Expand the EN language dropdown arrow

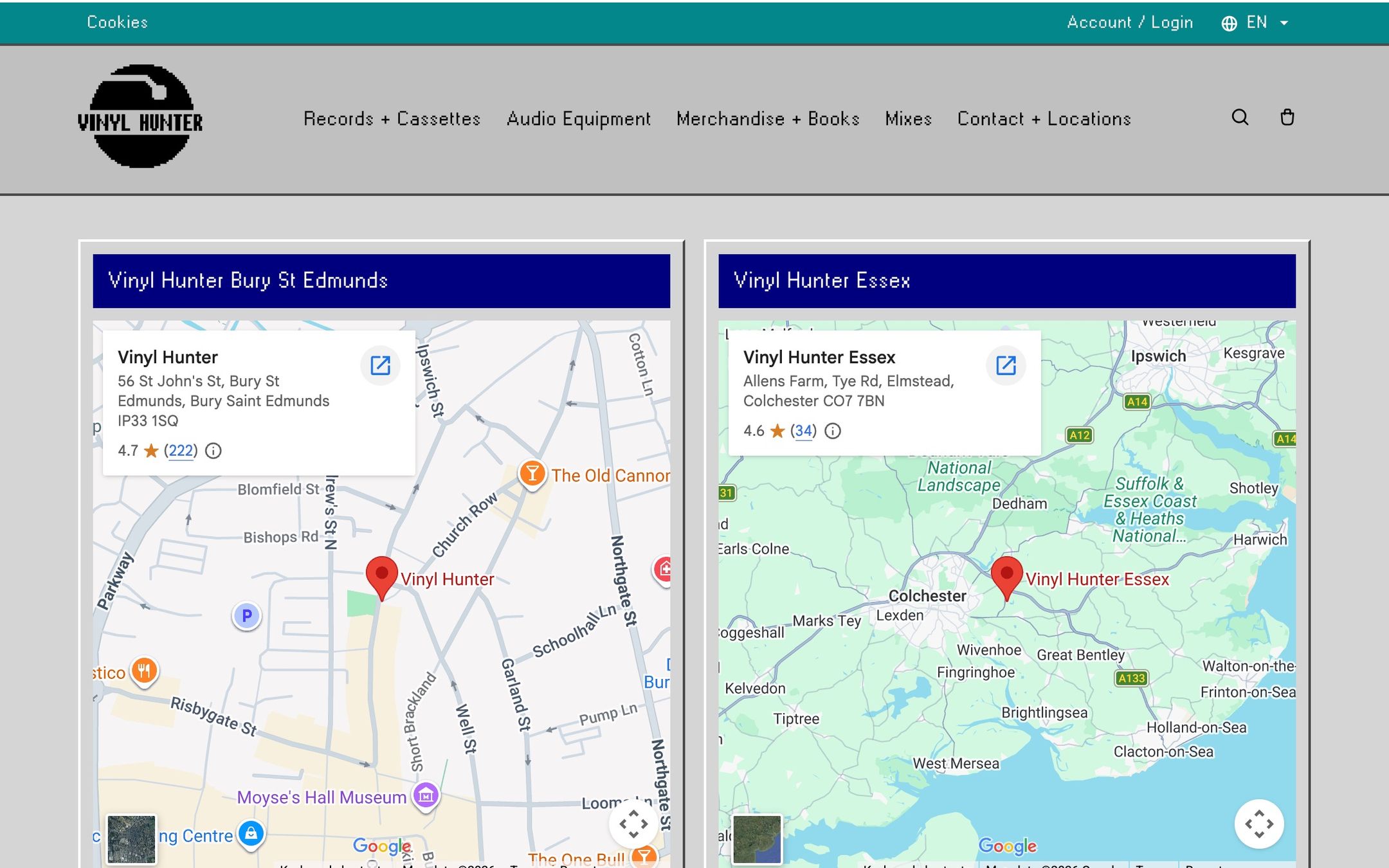pyautogui.click(x=1284, y=23)
